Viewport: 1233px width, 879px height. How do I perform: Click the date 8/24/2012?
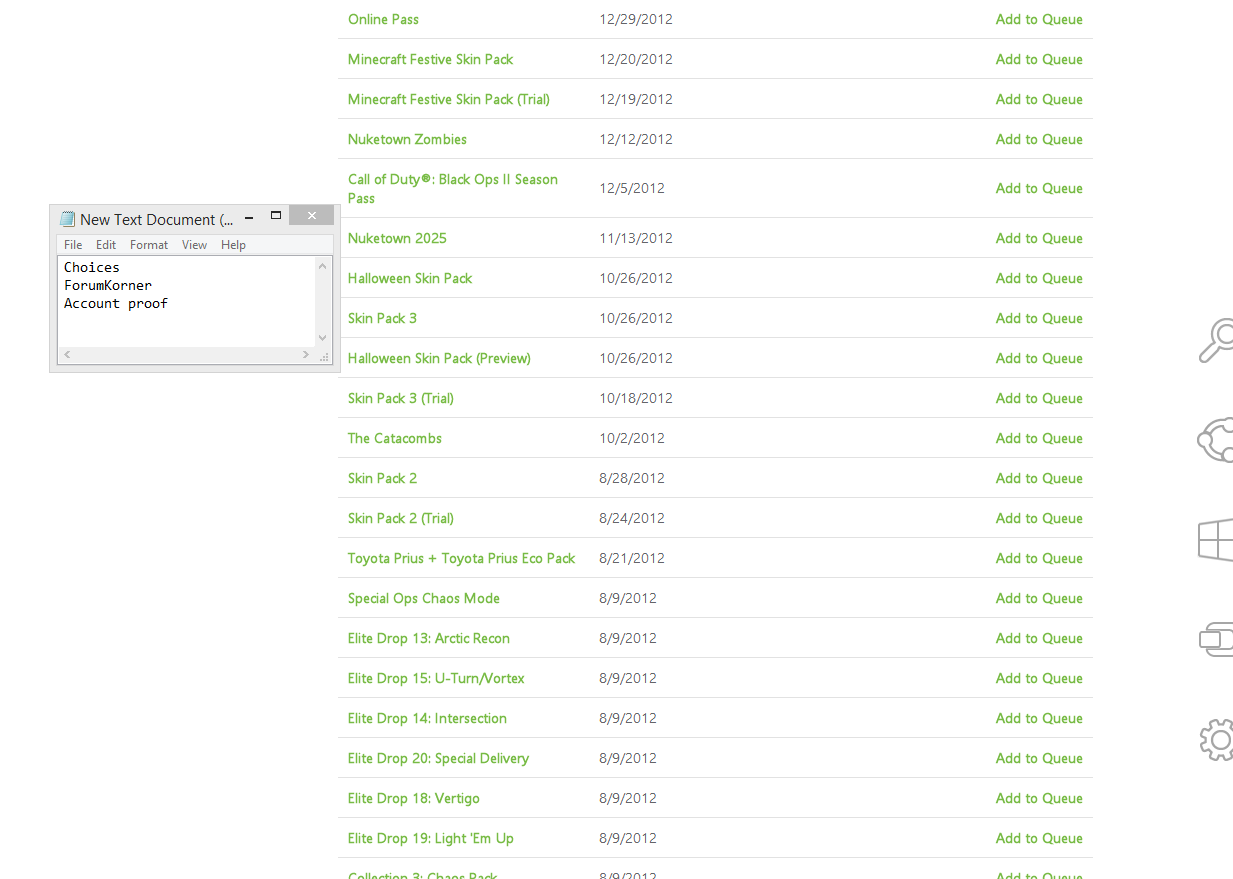632,518
